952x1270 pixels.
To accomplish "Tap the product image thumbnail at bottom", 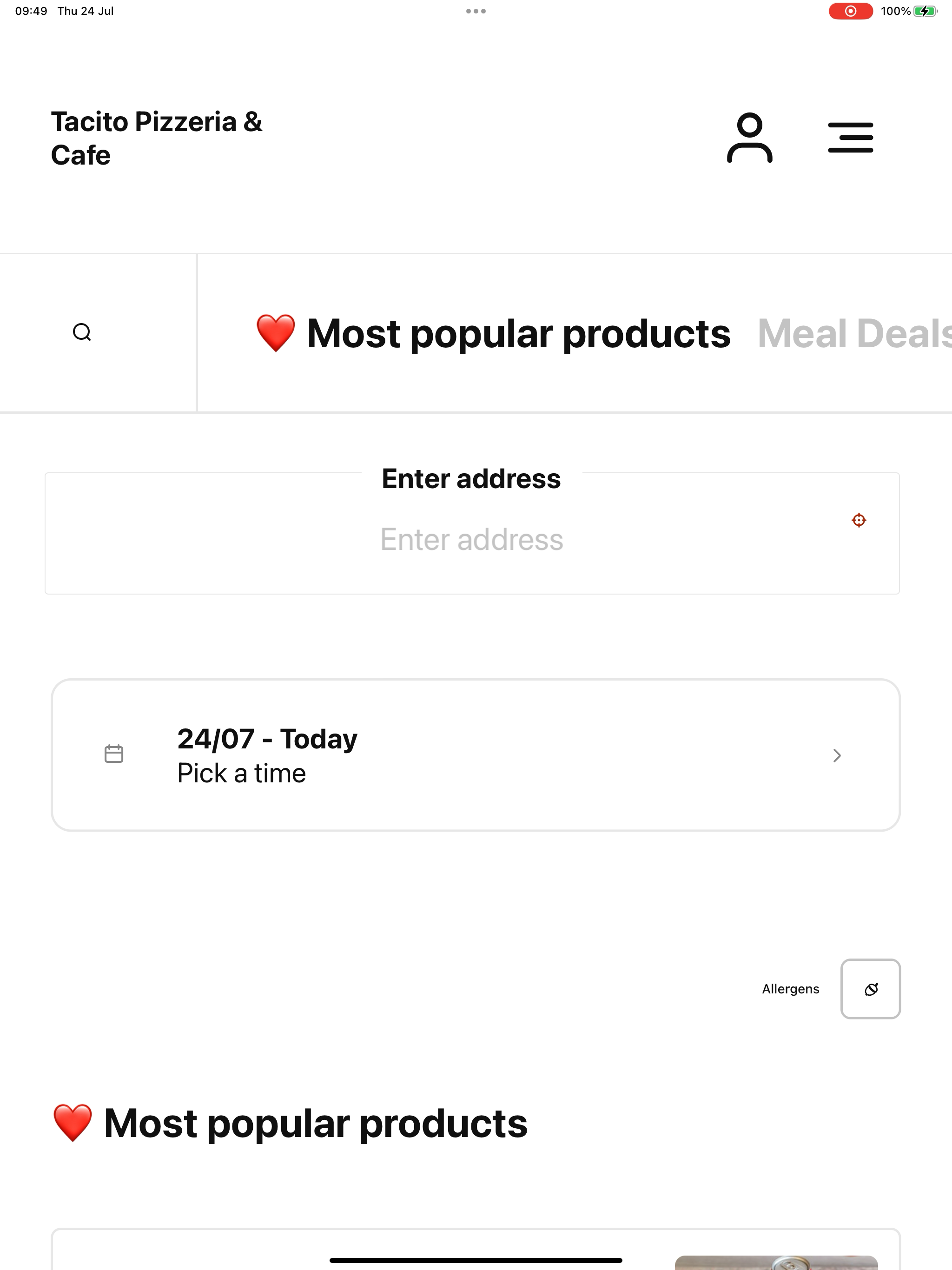I will 776,1263.
